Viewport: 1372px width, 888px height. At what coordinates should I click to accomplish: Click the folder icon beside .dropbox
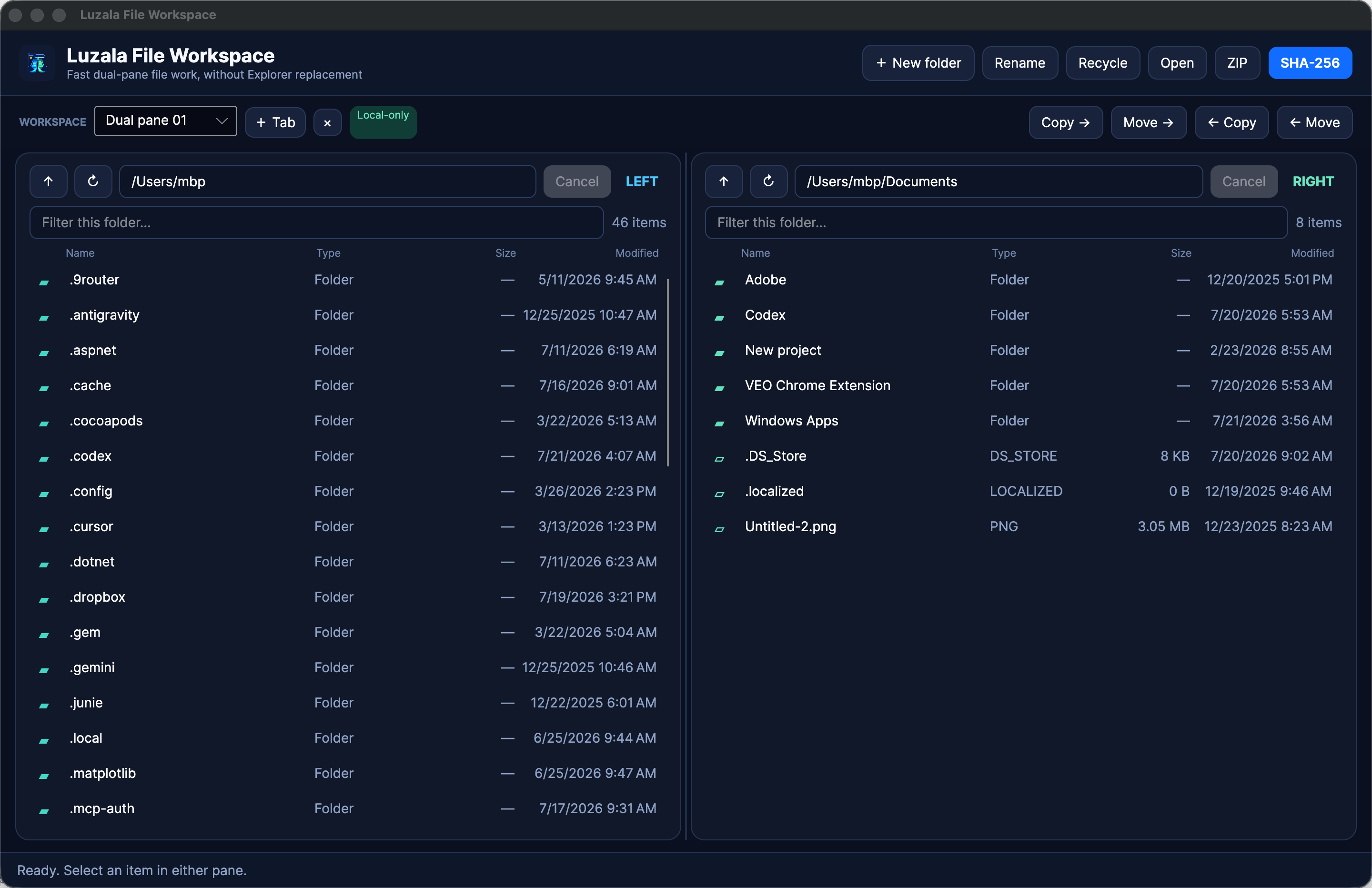pos(44,599)
